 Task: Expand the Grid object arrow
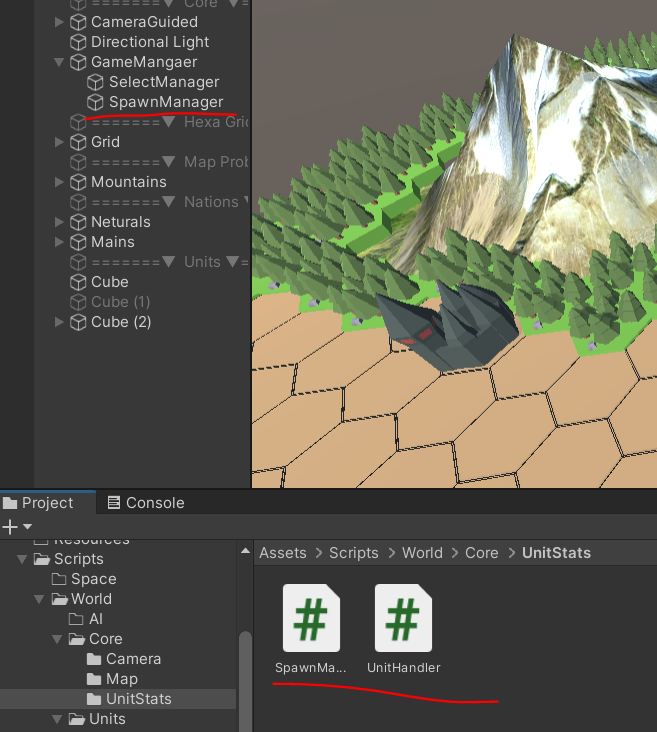pos(59,142)
